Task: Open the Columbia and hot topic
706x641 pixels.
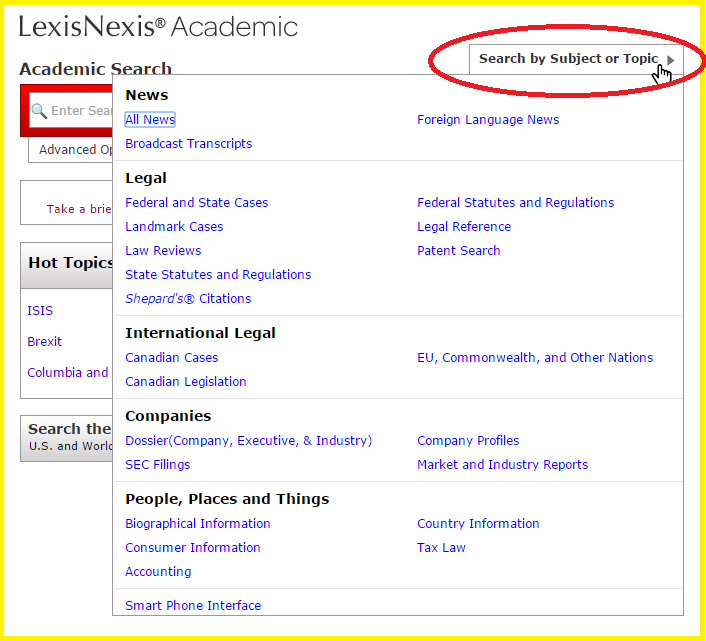Action: click(x=68, y=373)
